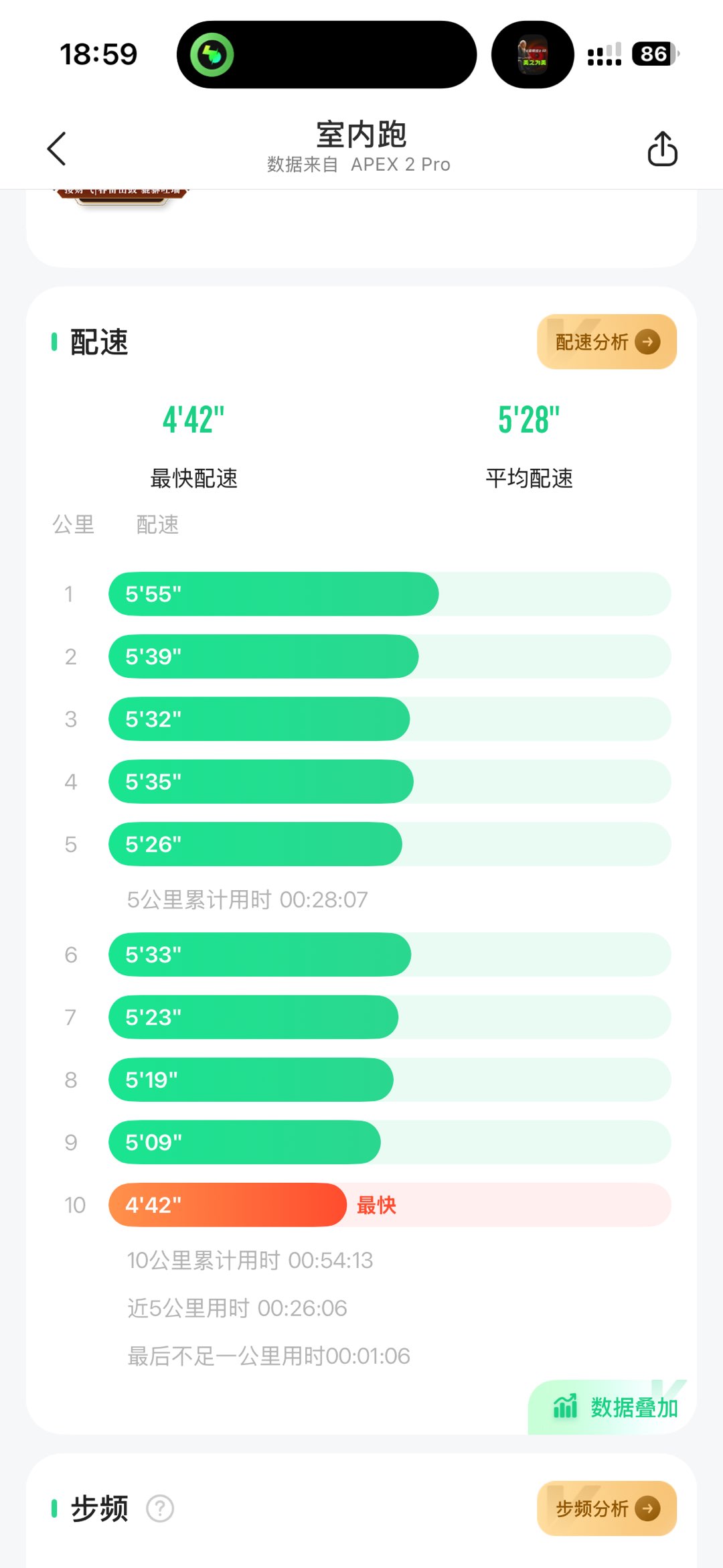Screen dimensions: 723x1568
Task: Select the fastest kilometer 10 orange bar
Action: (228, 1204)
